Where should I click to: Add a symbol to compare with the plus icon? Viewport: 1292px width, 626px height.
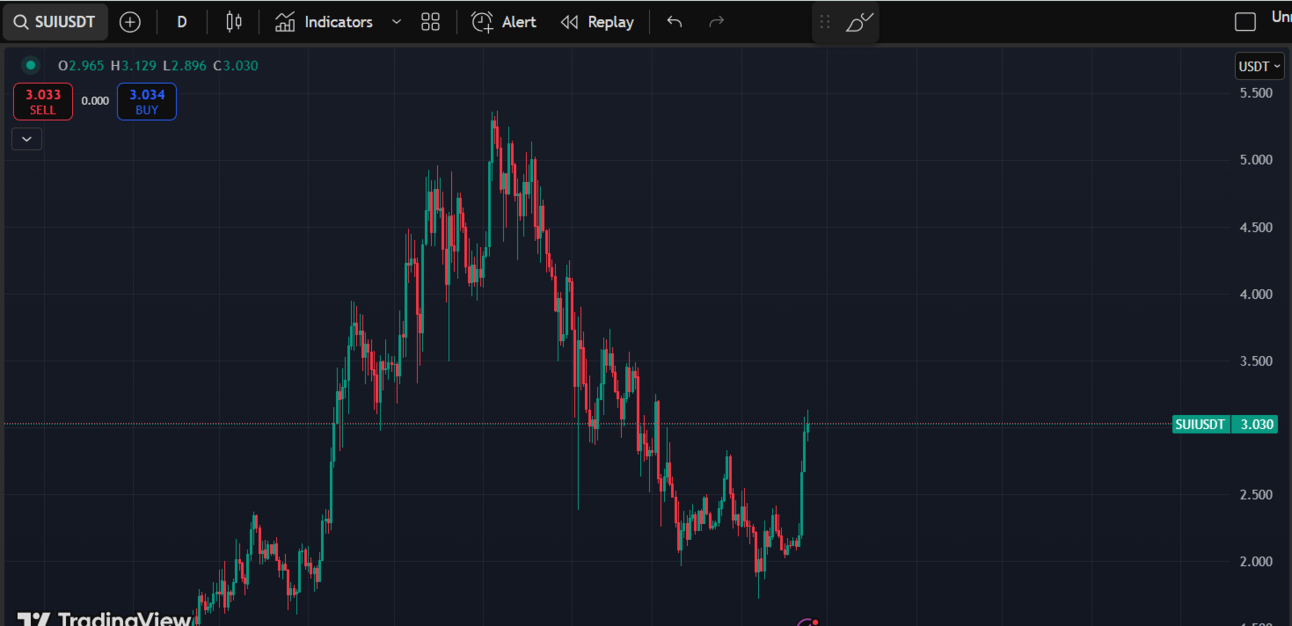[x=130, y=22]
